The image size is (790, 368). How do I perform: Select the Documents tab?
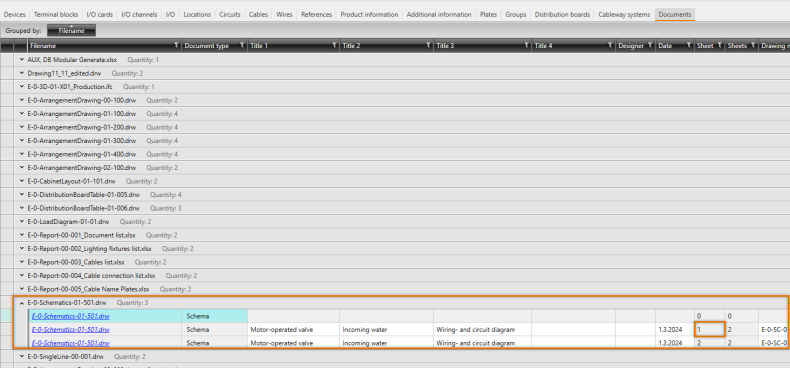tap(675, 15)
